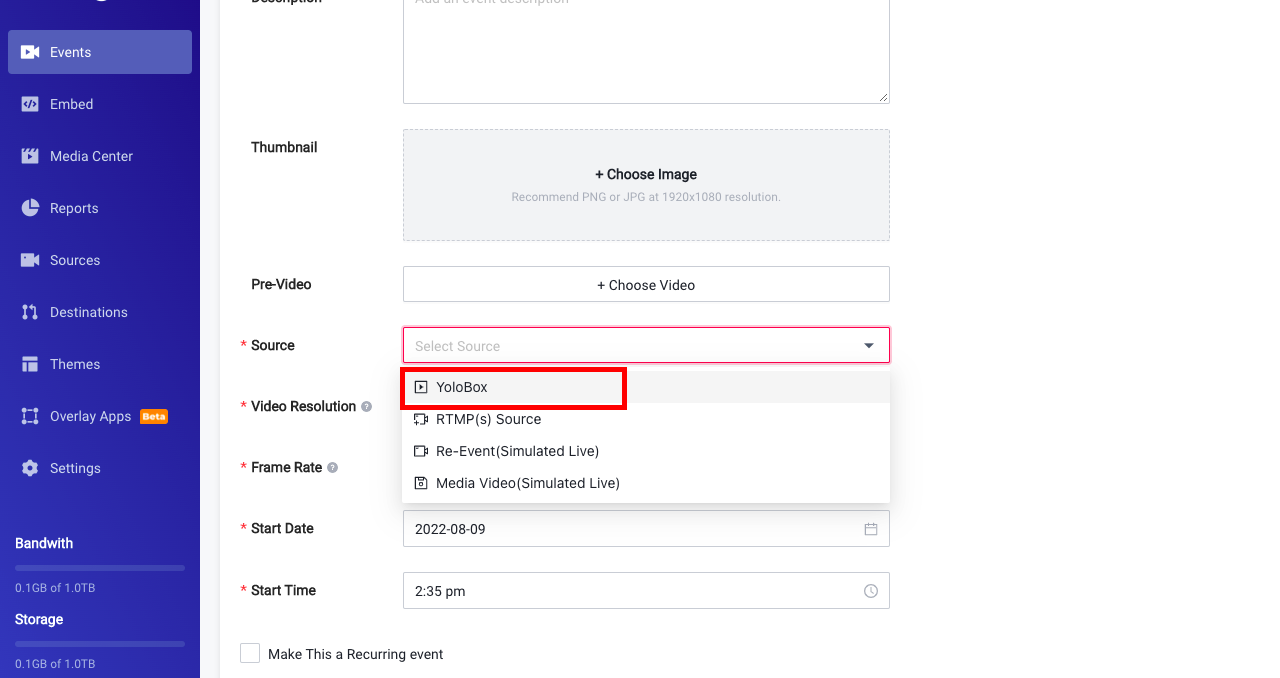
Task: Click the Bandwidth usage bar
Action: pyautogui.click(x=100, y=568)
